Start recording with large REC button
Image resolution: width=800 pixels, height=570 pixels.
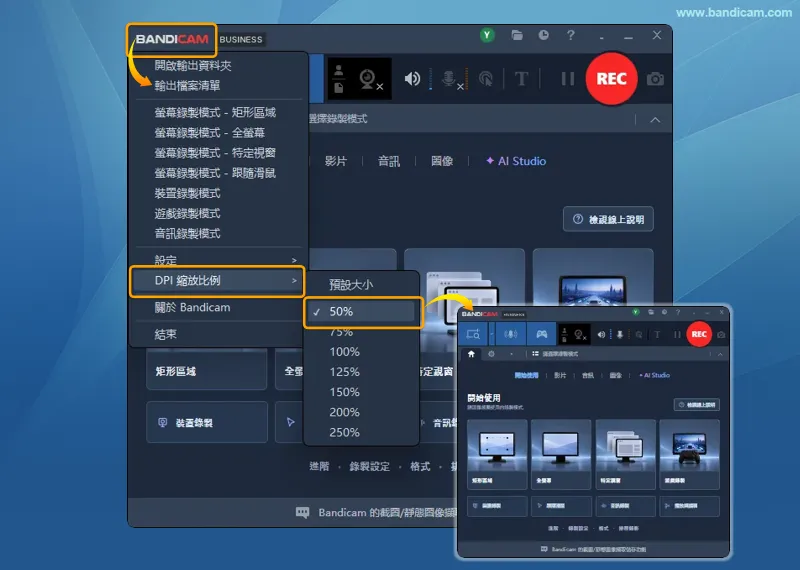coord(611,79)
